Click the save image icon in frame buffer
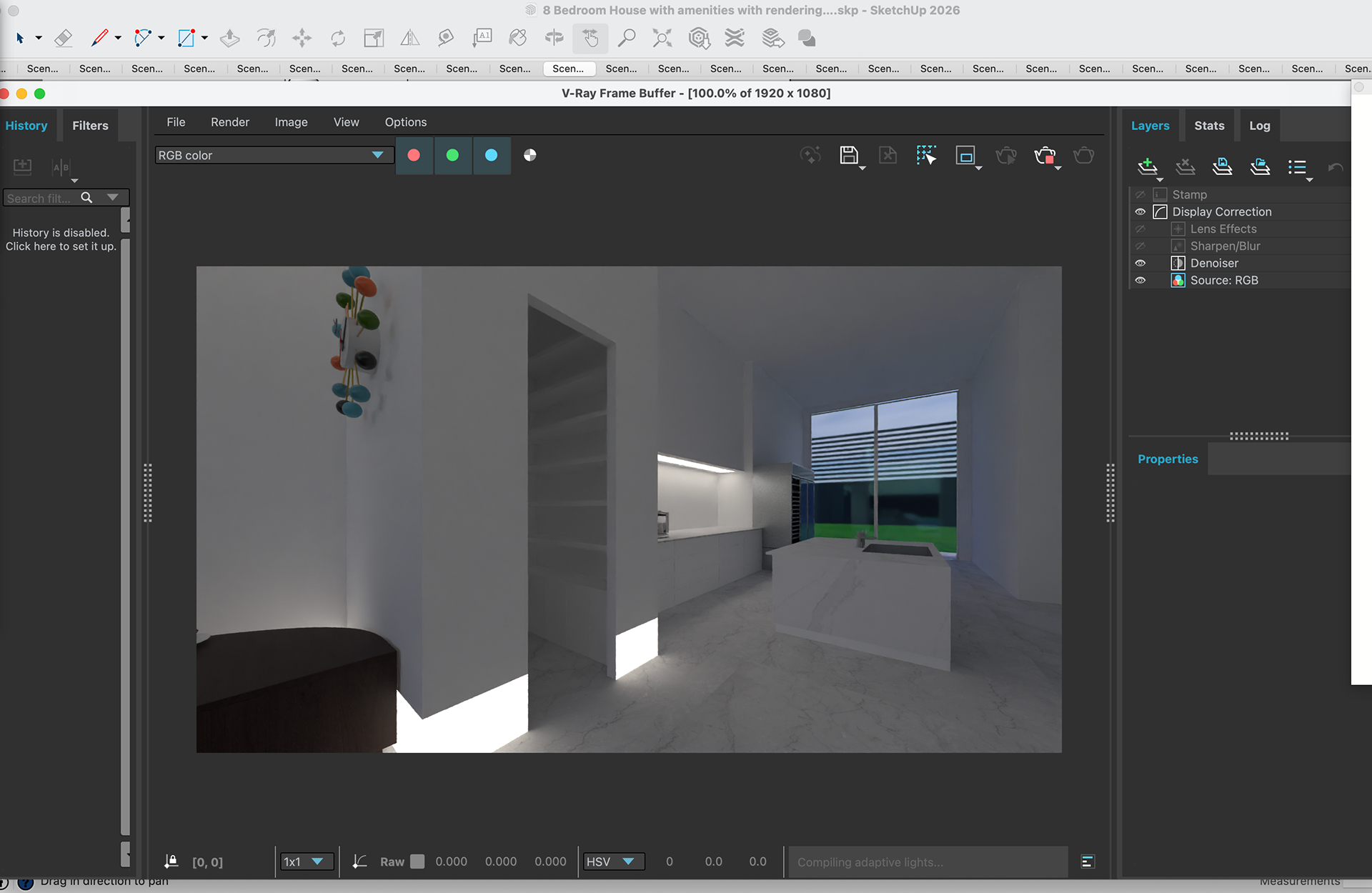 (848, 155)
